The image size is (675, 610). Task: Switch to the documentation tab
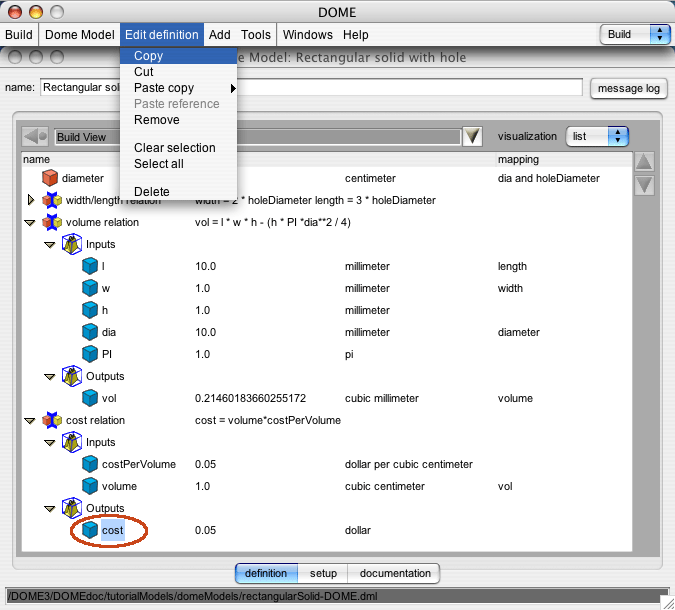[x=394, y=573]
